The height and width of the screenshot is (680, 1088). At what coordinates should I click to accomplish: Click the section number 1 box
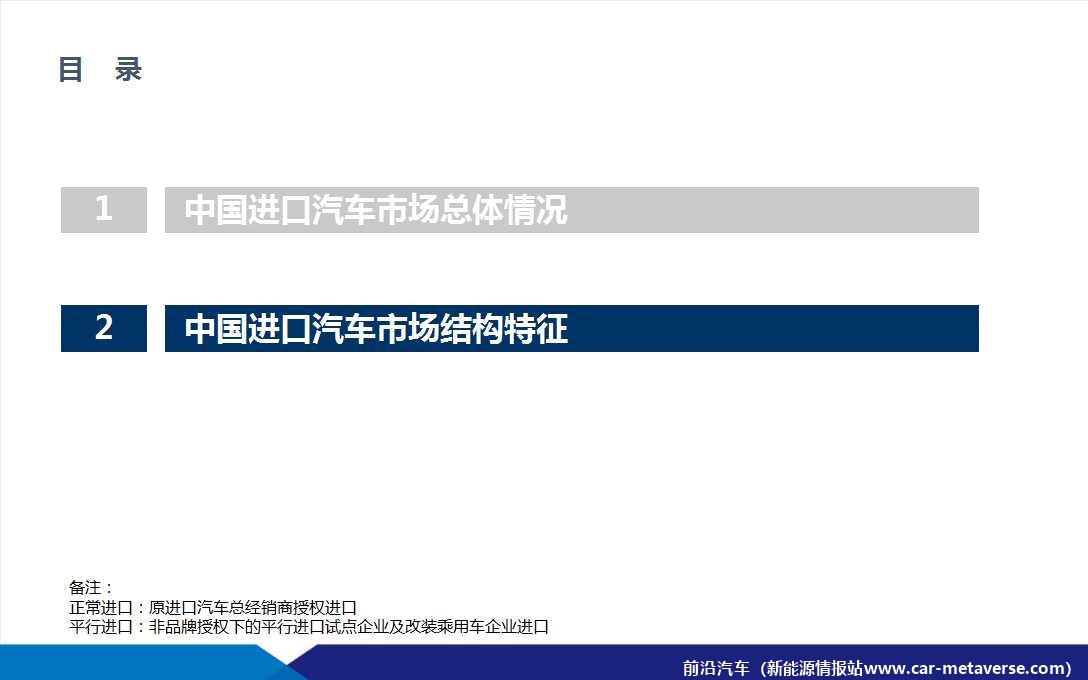point(104,210)
